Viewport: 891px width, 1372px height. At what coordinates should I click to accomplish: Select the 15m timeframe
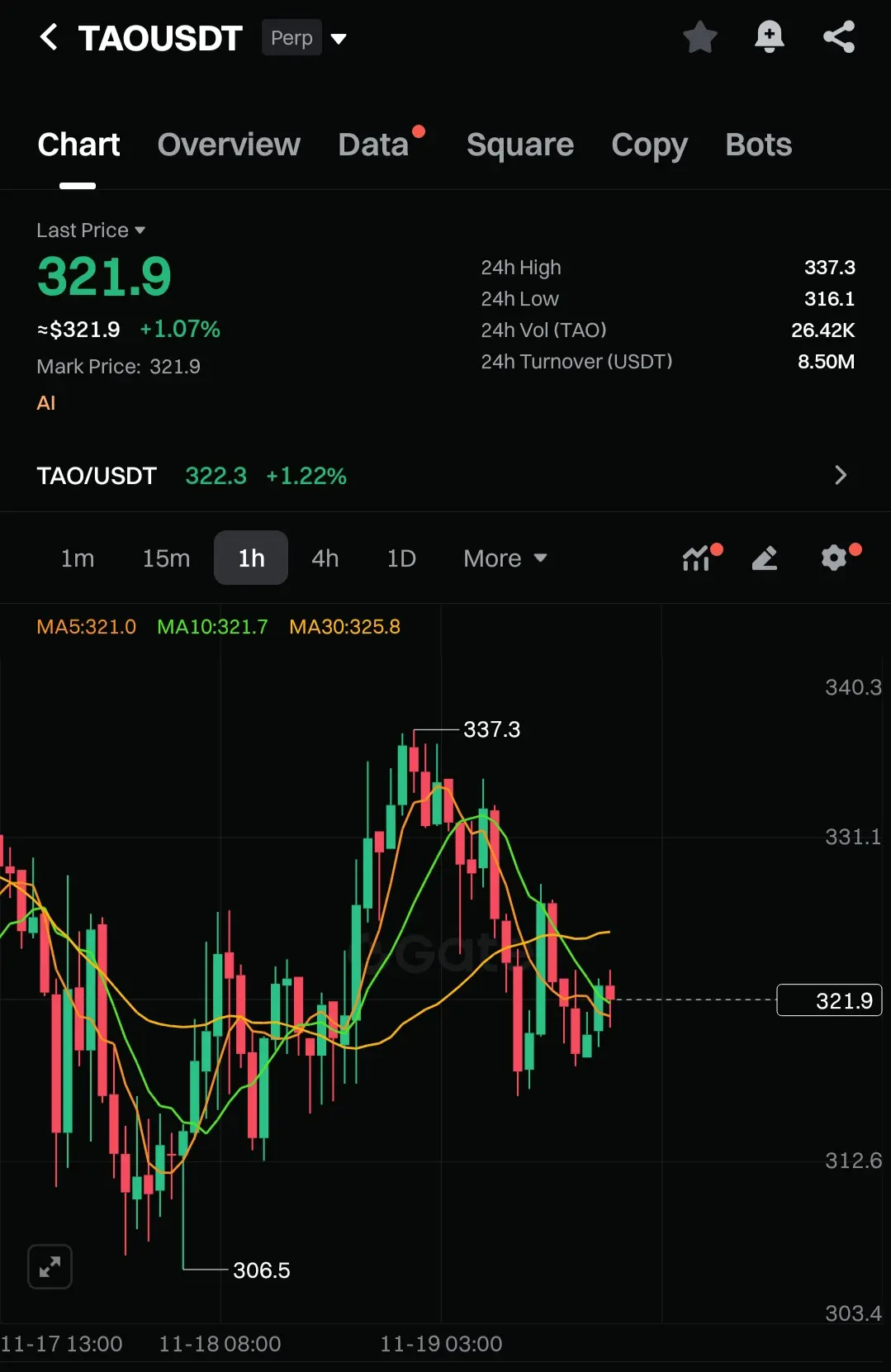click(x=166, y=558)
